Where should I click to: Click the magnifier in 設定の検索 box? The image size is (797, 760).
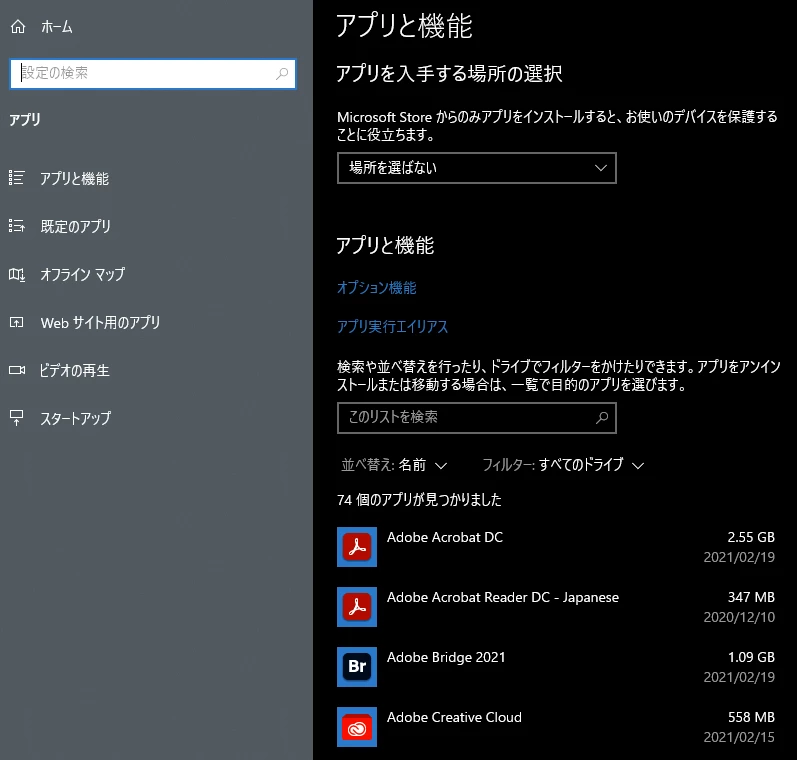[282, 74]
